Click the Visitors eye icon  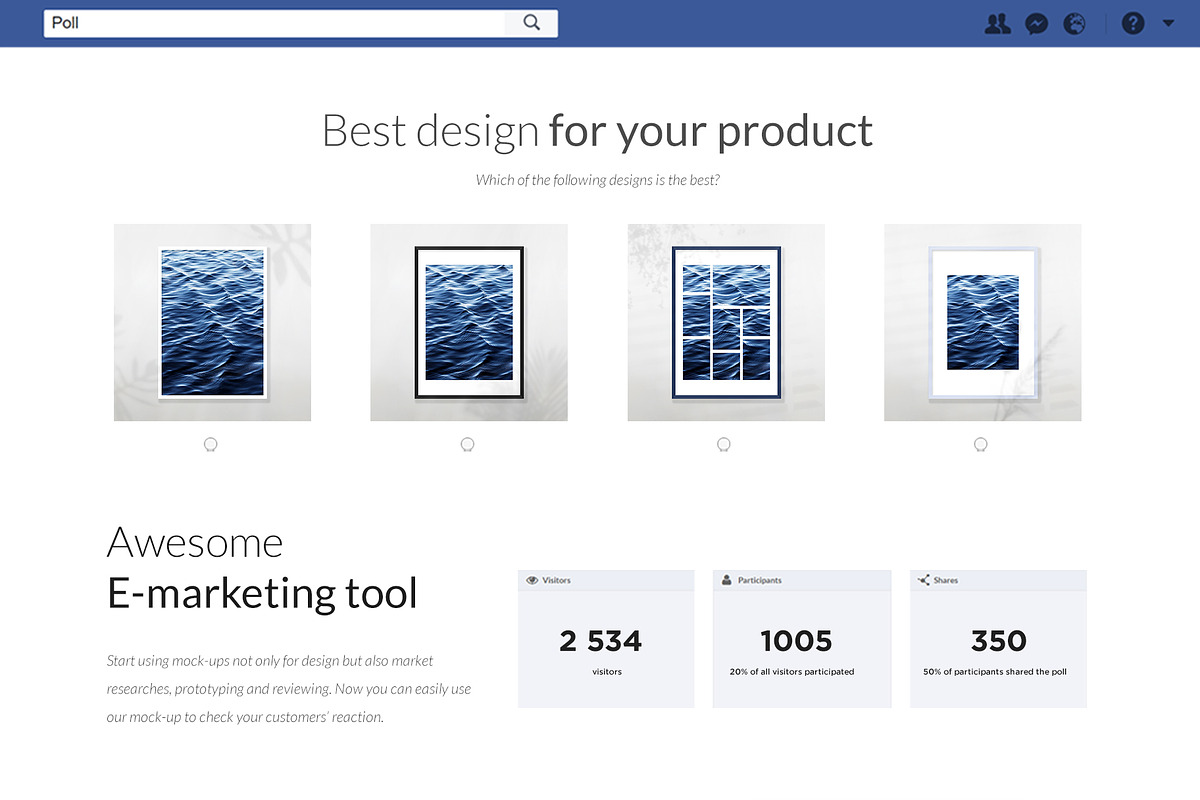[x=532, y=580]
